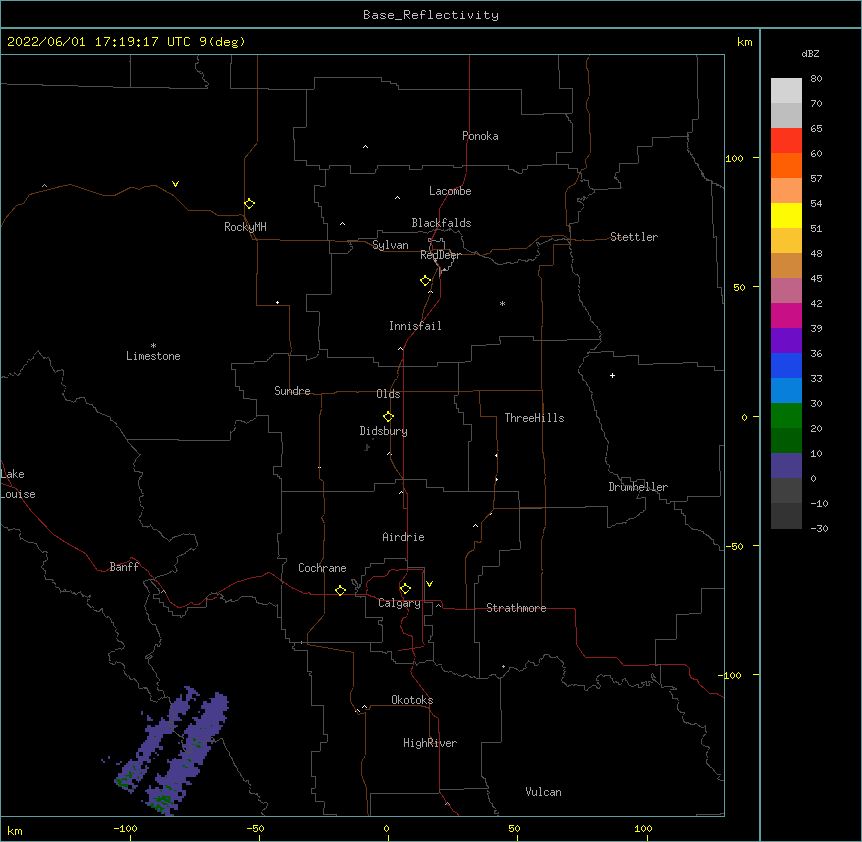Image resolution: width=862 pixels, height=842 pixels.
Task: Click the white 80 dBZ legend swatch
Action: pyautogui.click(x=786, y=91)
